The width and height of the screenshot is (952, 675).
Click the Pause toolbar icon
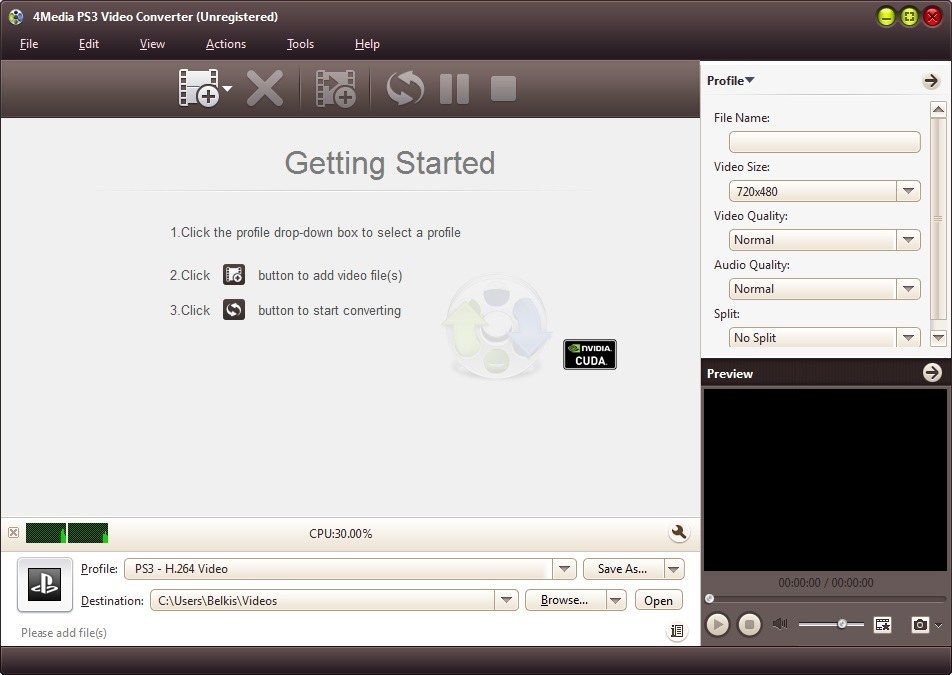(x=454, y=89)
